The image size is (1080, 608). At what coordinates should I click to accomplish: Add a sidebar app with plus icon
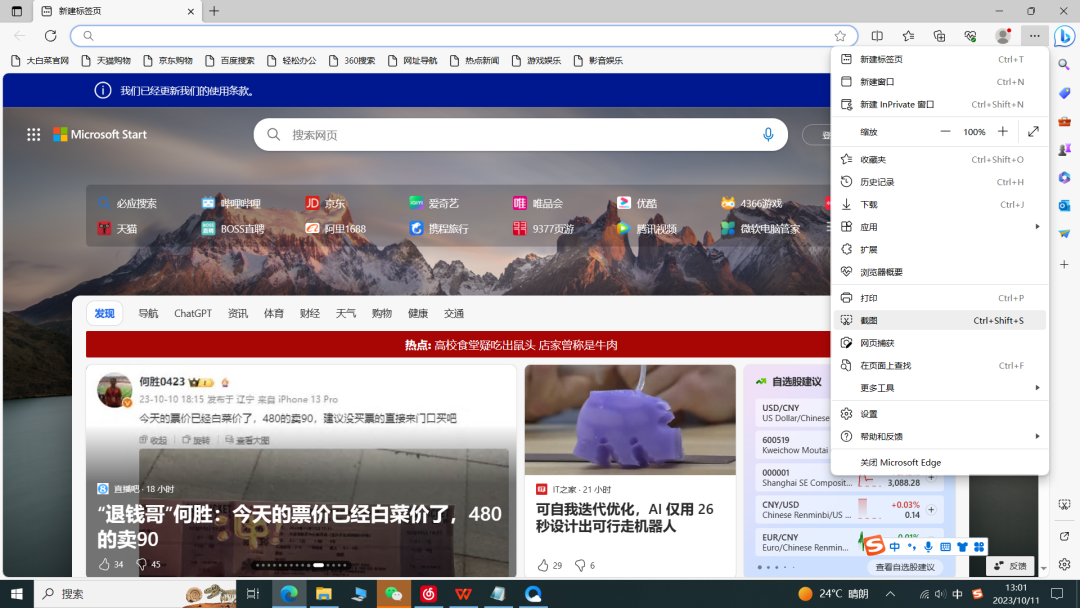click(x=1064, y=264)
